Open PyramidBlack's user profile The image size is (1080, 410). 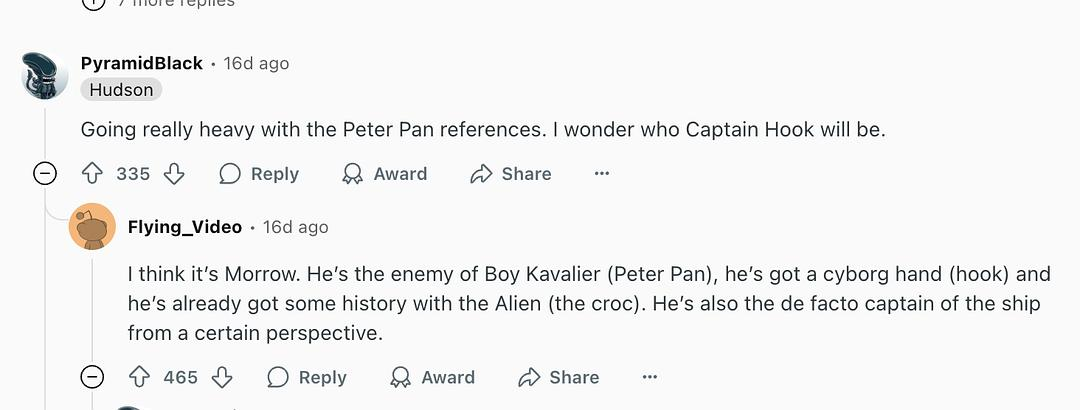[x=141, y=63]
